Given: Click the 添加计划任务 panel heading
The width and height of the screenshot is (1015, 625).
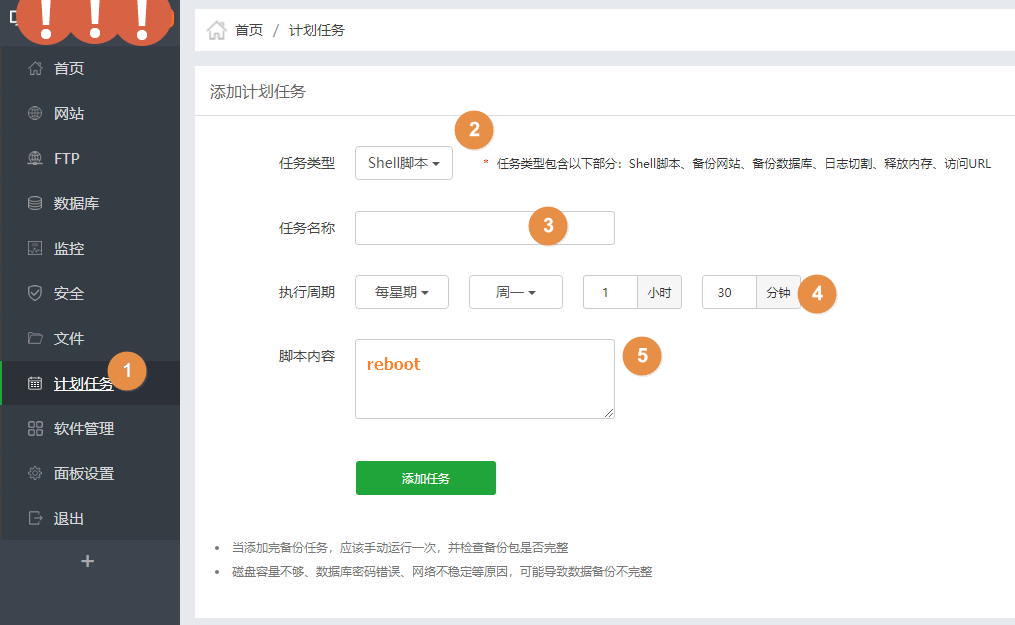Looking at the screenshot, I should [258, 92].
